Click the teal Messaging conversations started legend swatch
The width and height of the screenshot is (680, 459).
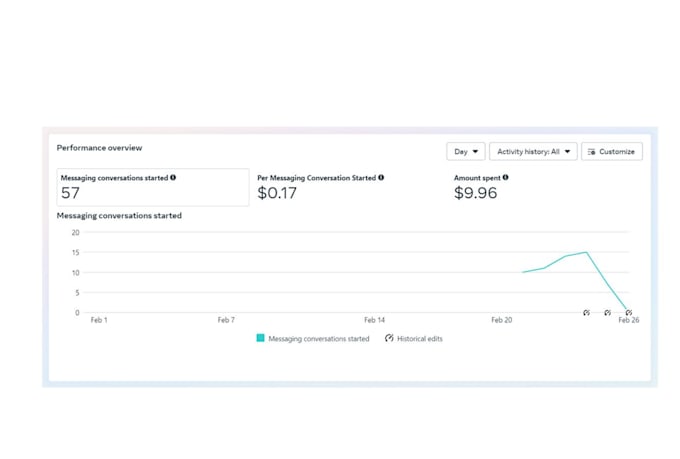[260, 338]
